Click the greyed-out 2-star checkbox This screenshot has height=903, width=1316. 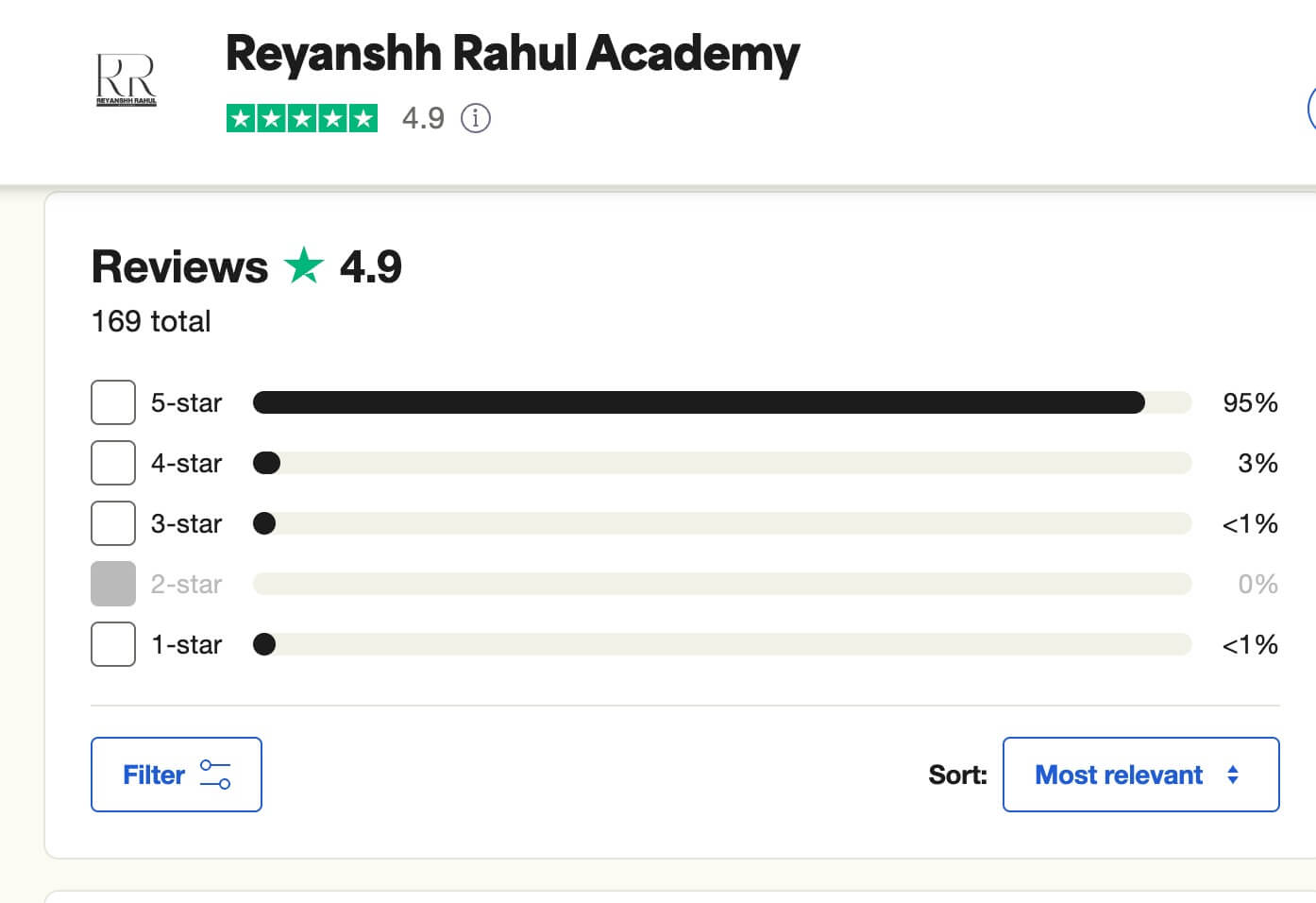[113, 584]
